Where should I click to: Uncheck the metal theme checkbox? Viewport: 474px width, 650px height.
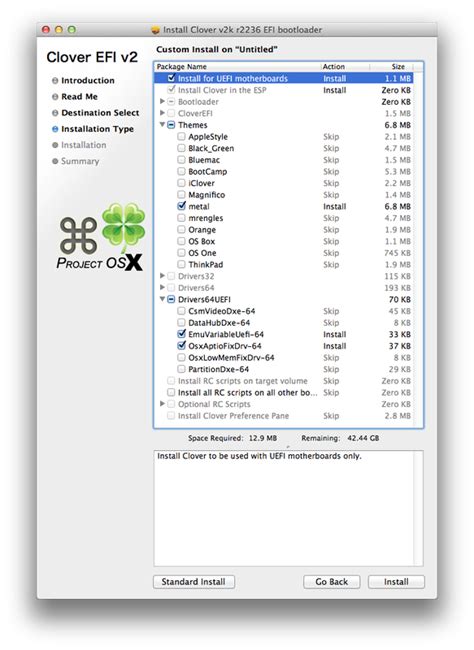(181, 206)
